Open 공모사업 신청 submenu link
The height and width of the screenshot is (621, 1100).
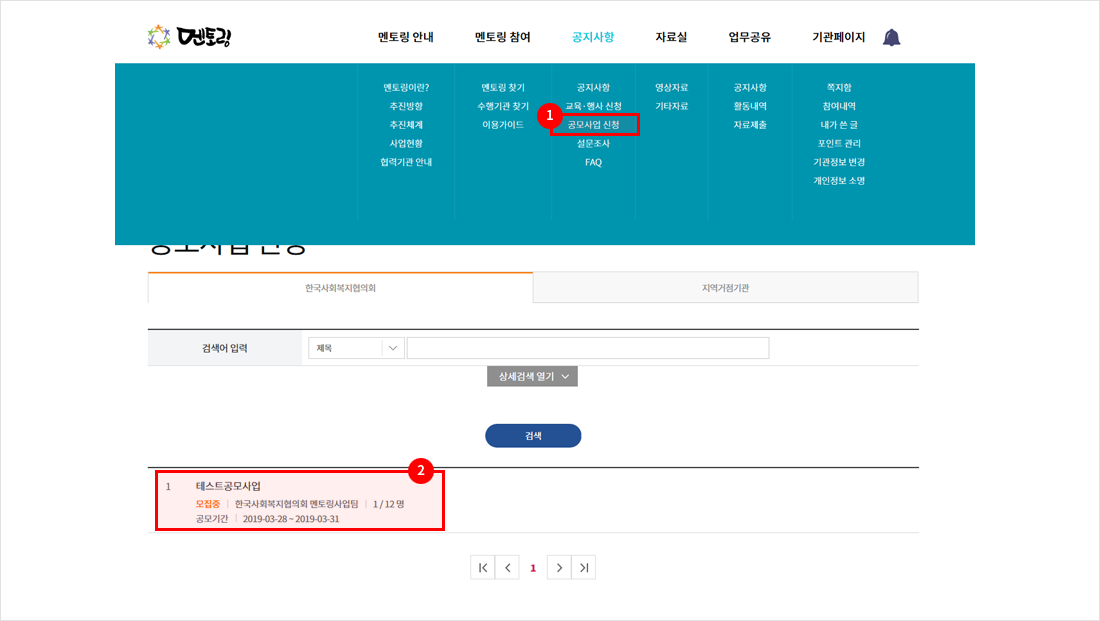(x=593, y=125)
